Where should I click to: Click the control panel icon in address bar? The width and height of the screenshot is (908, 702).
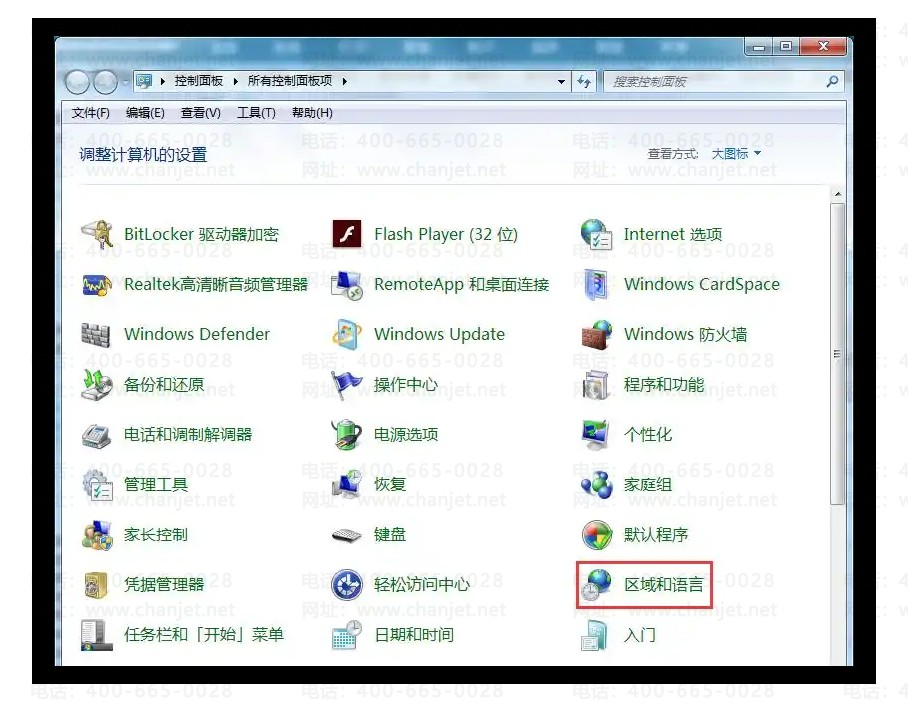pos(144,82)
